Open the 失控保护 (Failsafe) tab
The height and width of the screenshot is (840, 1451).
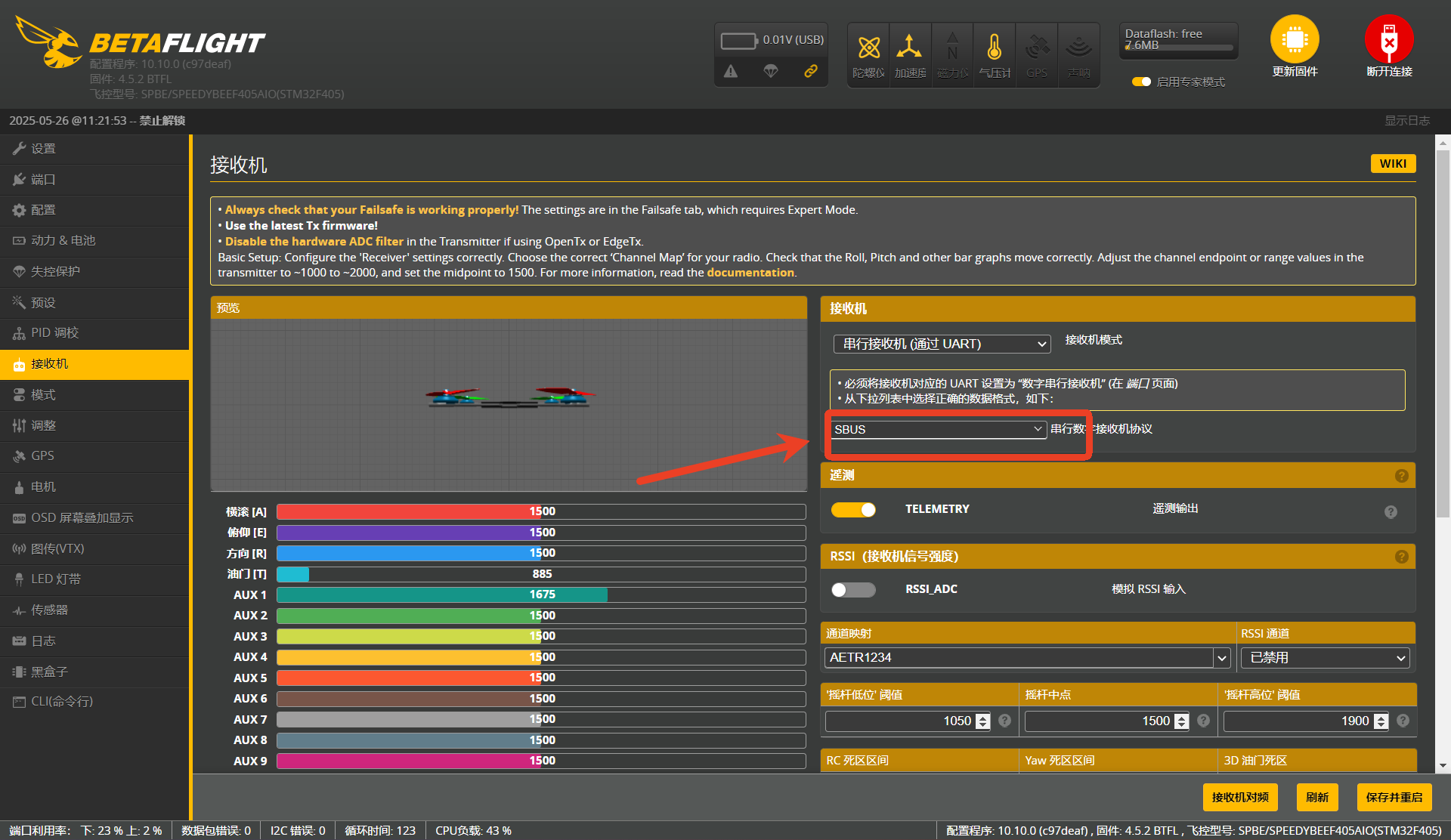tap(94, 271)
